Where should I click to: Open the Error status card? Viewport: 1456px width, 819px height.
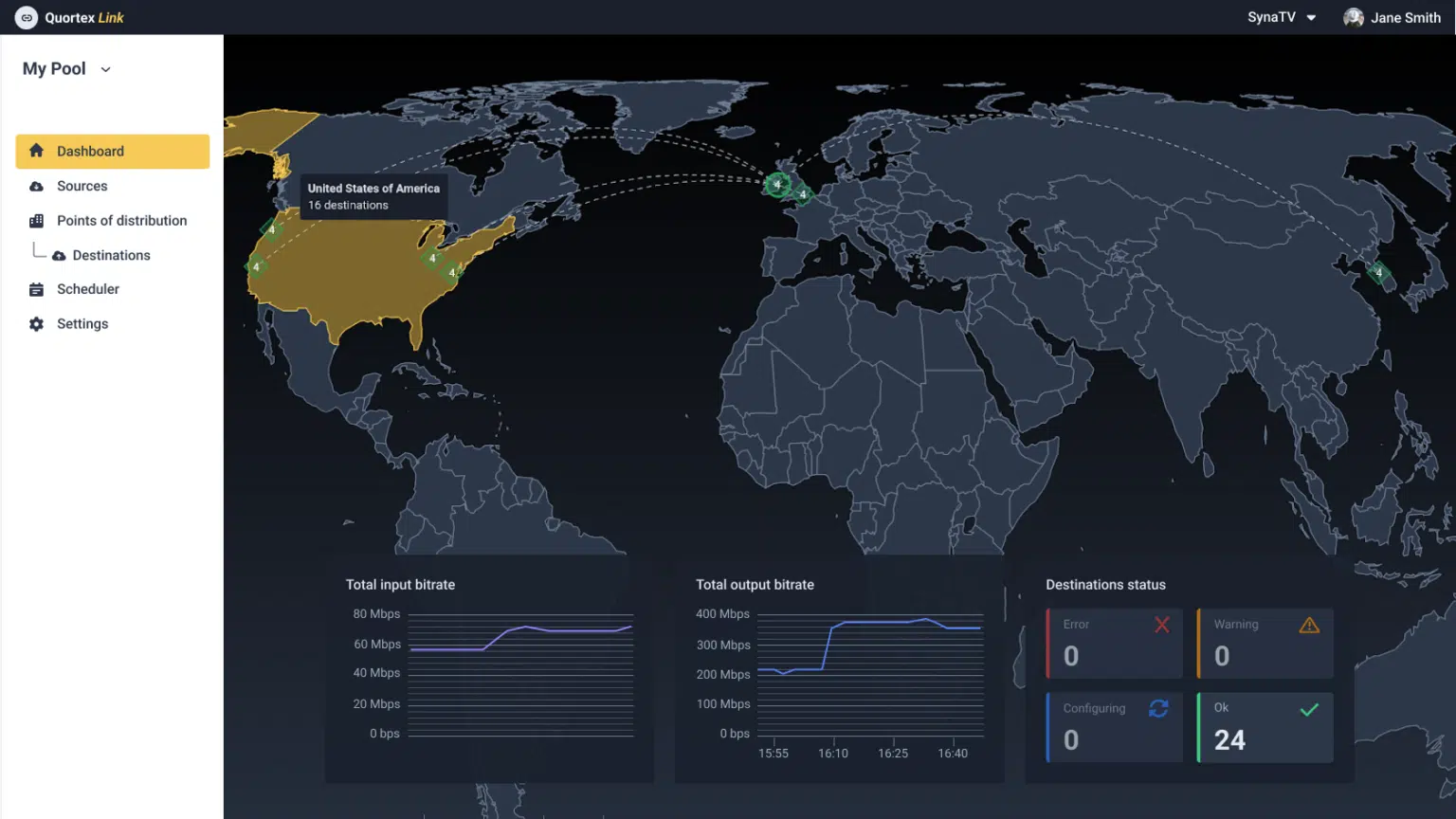click(x=1115, y=643)
